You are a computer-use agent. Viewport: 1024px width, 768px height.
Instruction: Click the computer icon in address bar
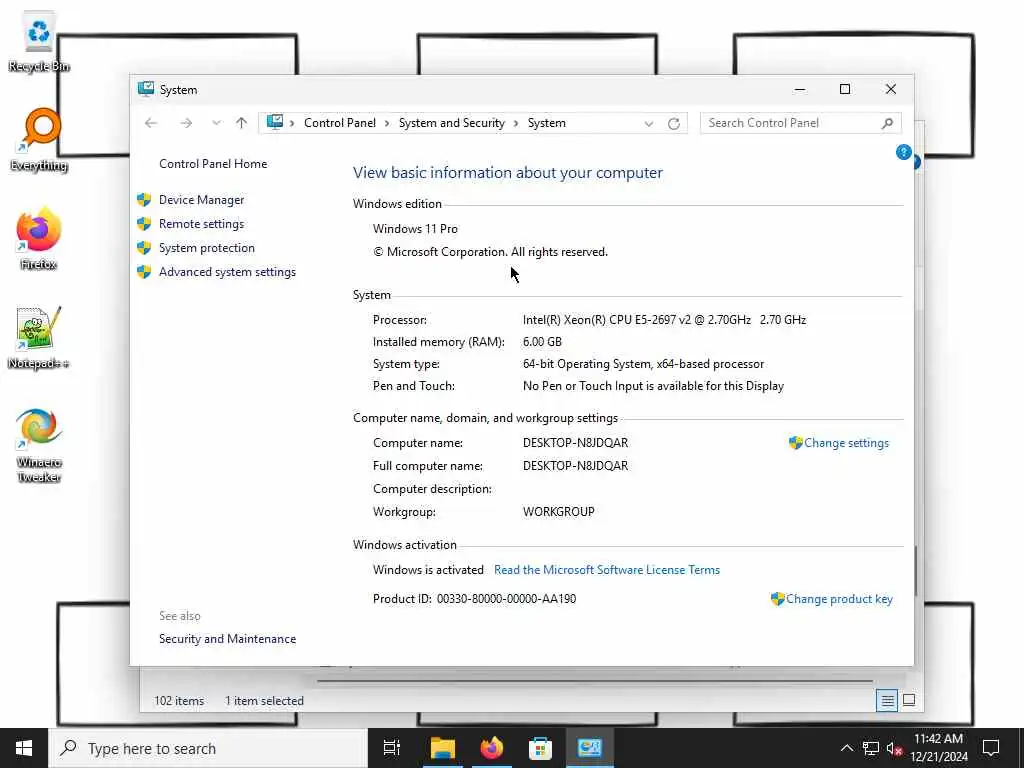tap(275, 122)
